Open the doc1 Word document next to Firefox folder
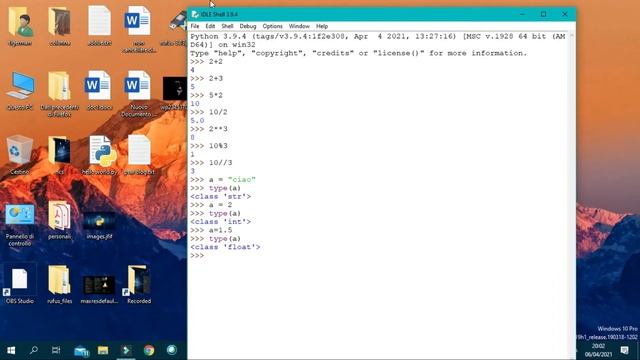 [x=99, y=91]
